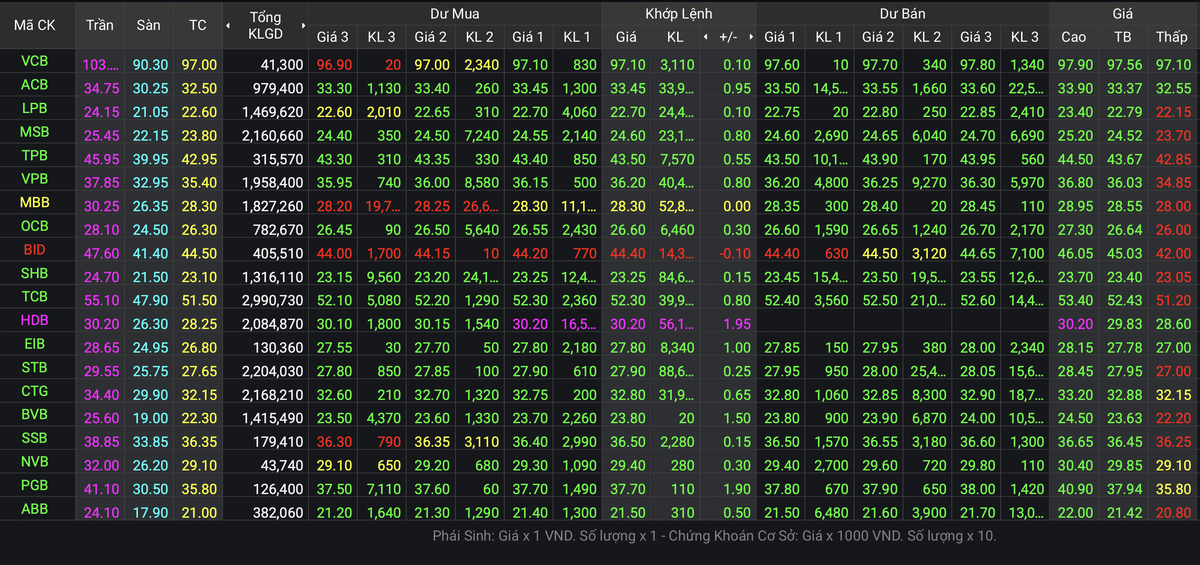Select the TC column header
Screen dimensions: 1200x565
pos(197,24)
